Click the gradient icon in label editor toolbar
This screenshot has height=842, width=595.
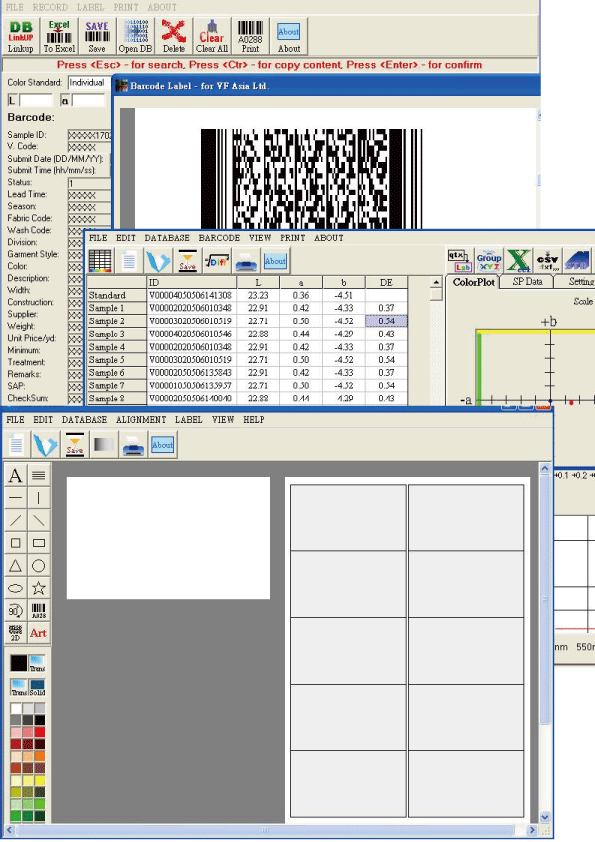click(104, 445)
